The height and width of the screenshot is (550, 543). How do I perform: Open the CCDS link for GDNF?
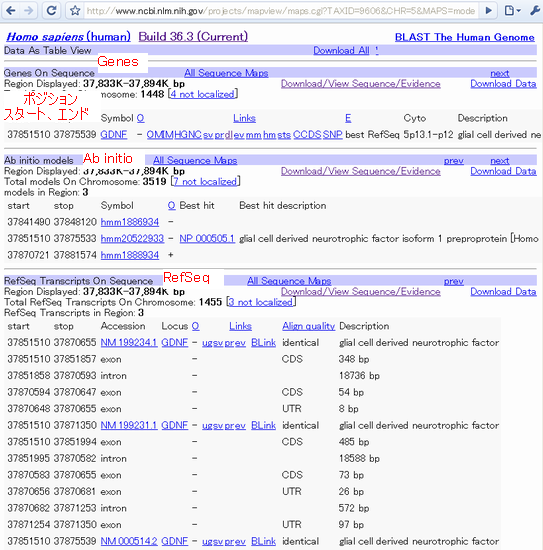click(x=307, y=135)
